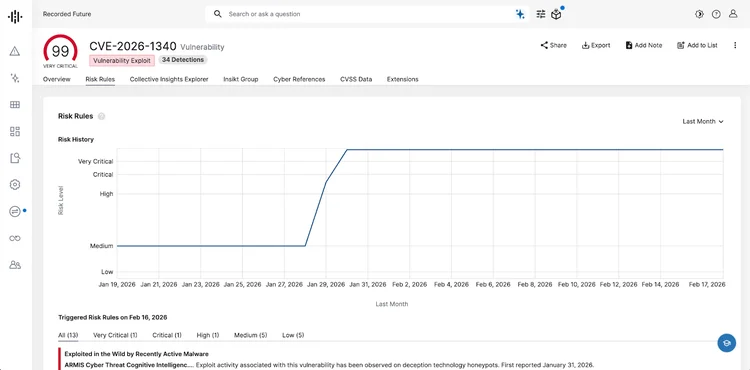The width and height of the screenshot is (750, 370).
Task: Toggle the theme icon in top bar
Action: coord(699,14)
